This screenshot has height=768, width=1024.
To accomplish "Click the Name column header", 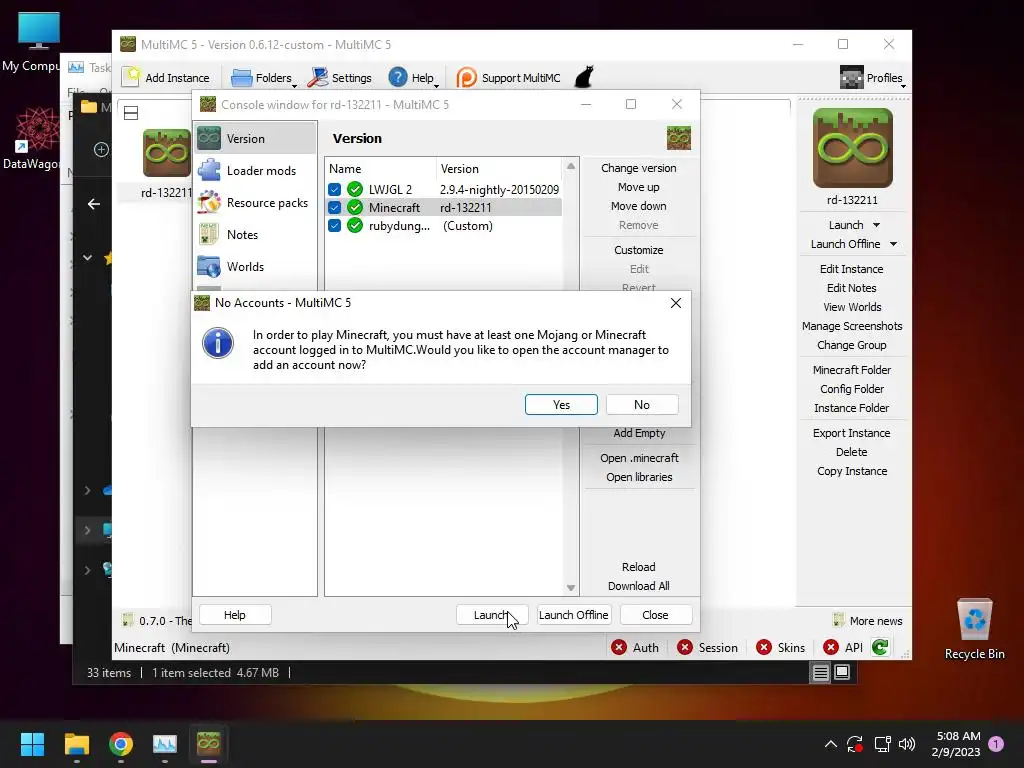I will [x=380, y=168].
